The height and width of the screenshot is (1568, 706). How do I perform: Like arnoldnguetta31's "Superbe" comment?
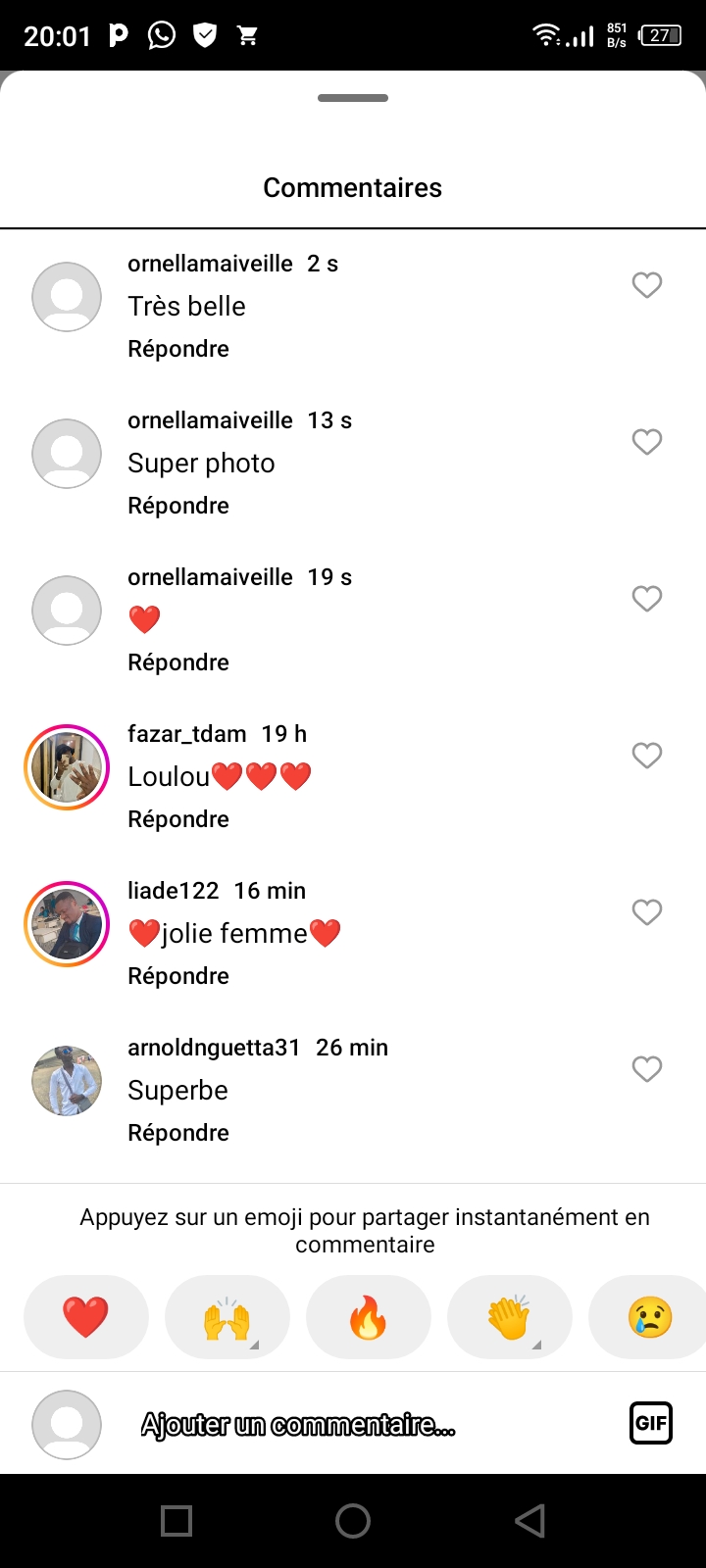pyautogui.click(x=647, y=1069)
